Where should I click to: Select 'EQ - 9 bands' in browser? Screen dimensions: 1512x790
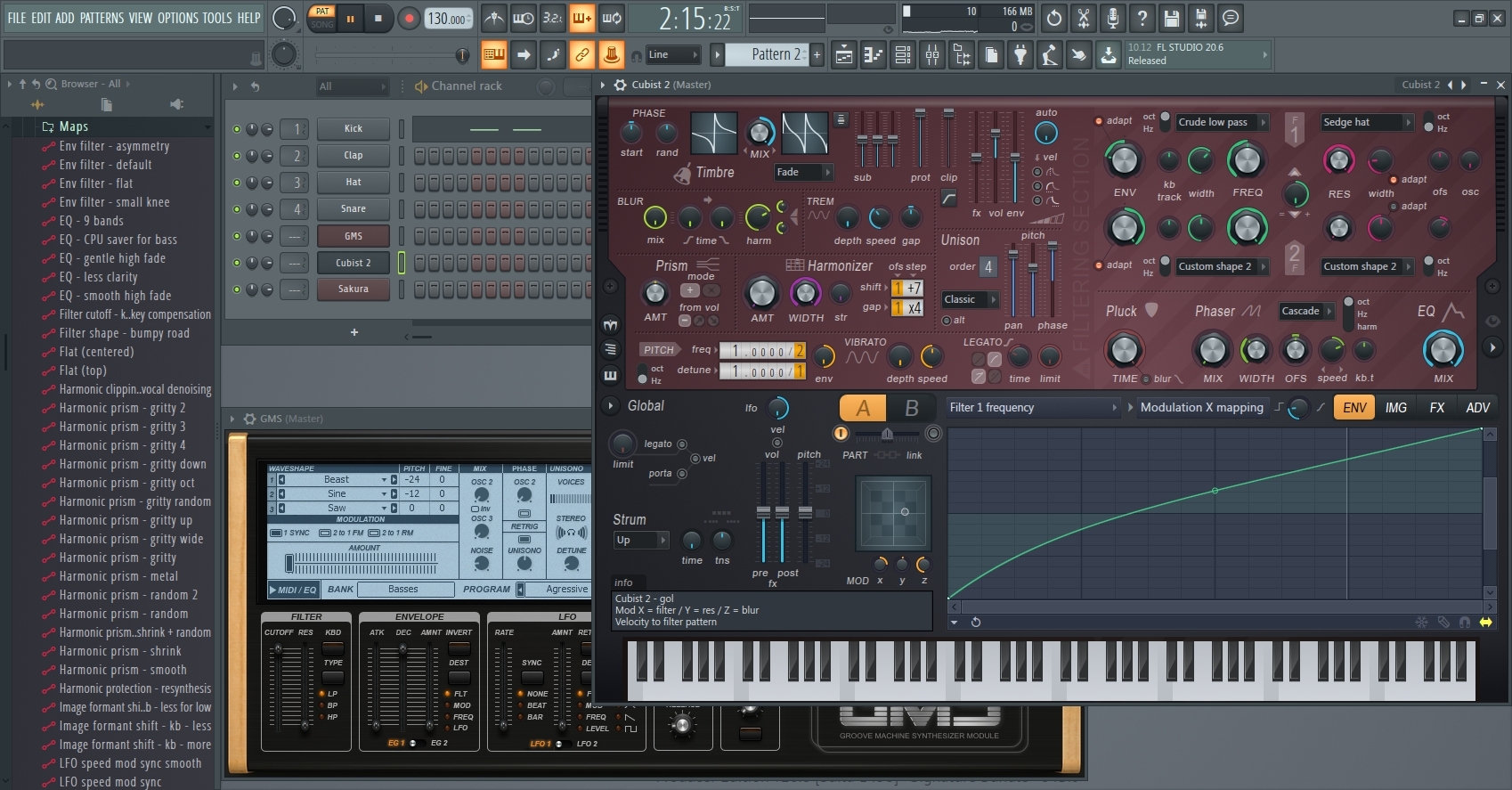[91, 221]
